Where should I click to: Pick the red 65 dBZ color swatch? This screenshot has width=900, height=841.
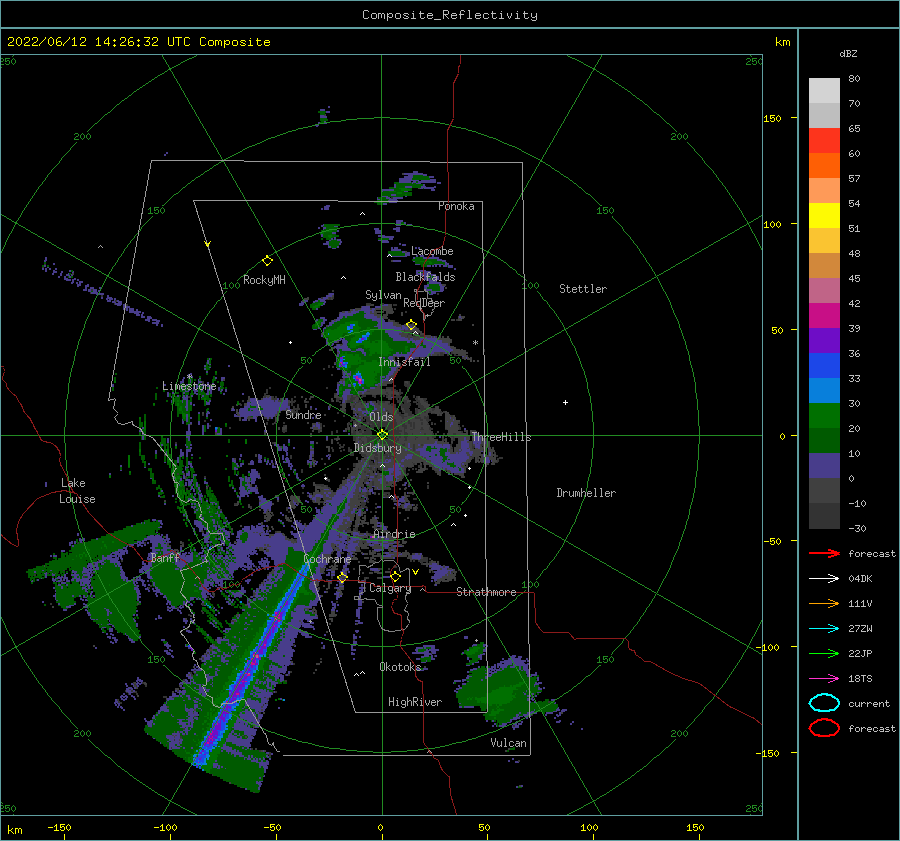pyautogui.click(x=824, y=140)
